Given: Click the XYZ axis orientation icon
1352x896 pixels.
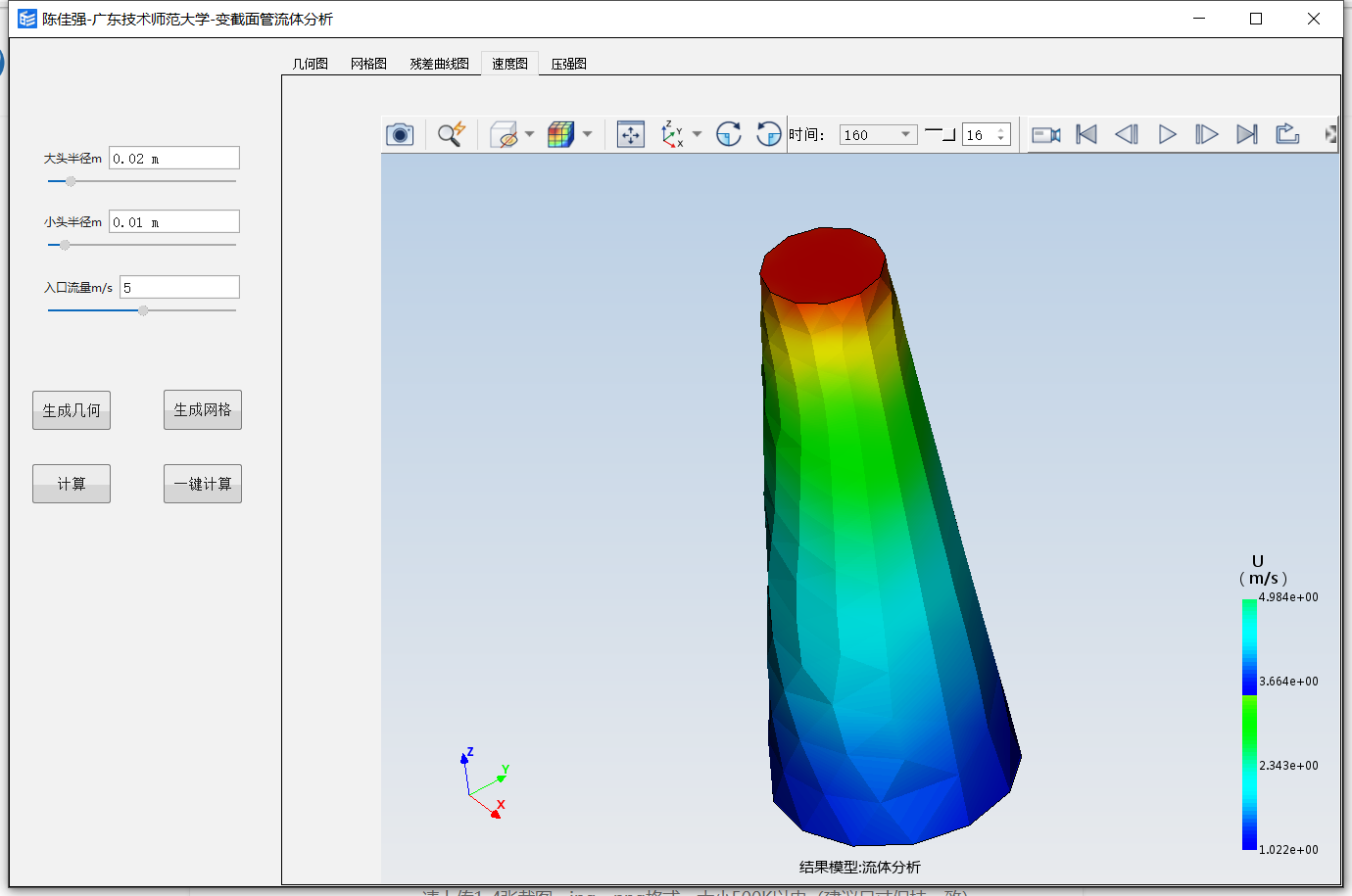Looking at the screenshot, I should [x=672, y=134].
